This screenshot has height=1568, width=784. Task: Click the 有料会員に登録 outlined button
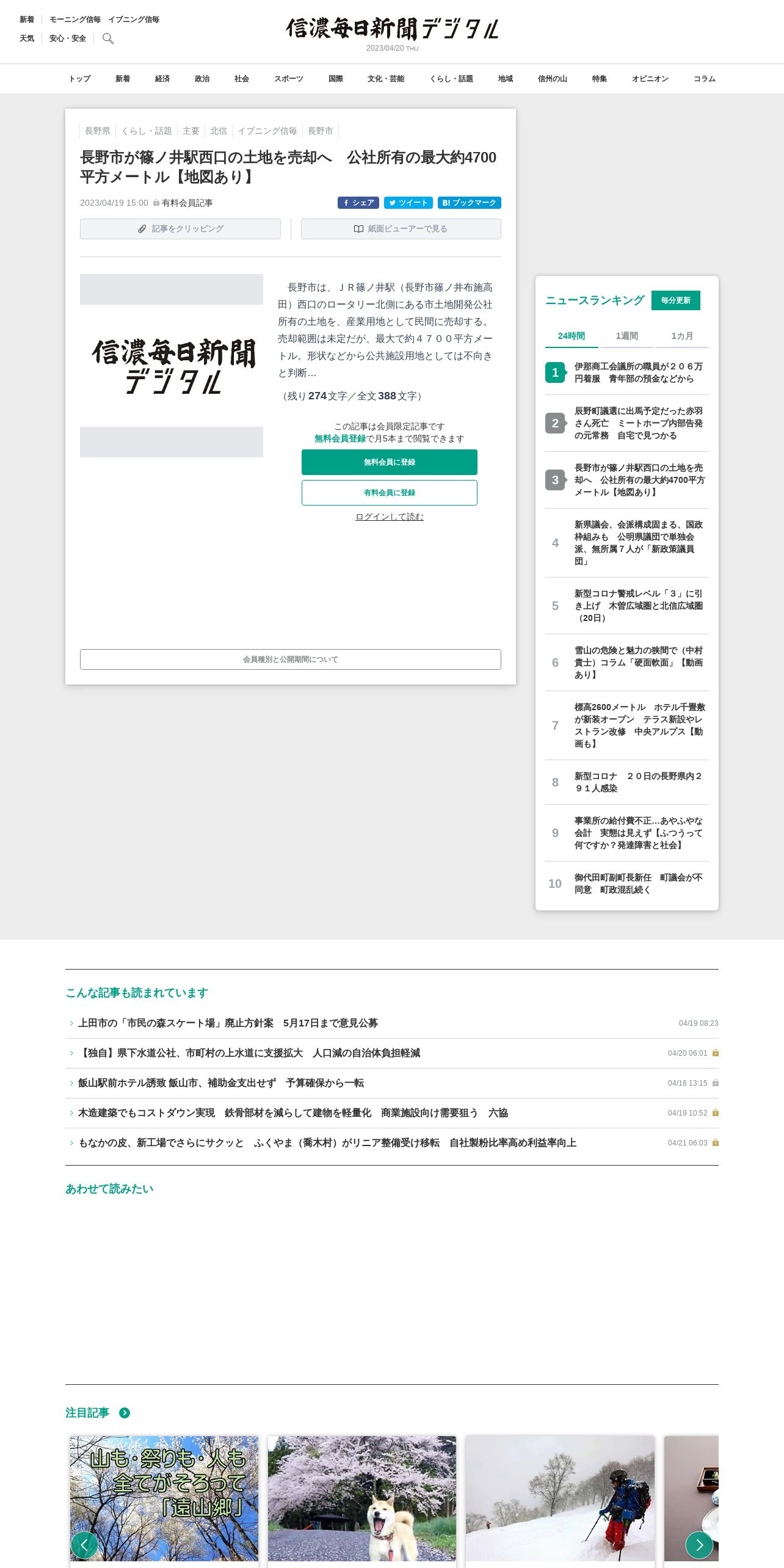coord(390,493)
